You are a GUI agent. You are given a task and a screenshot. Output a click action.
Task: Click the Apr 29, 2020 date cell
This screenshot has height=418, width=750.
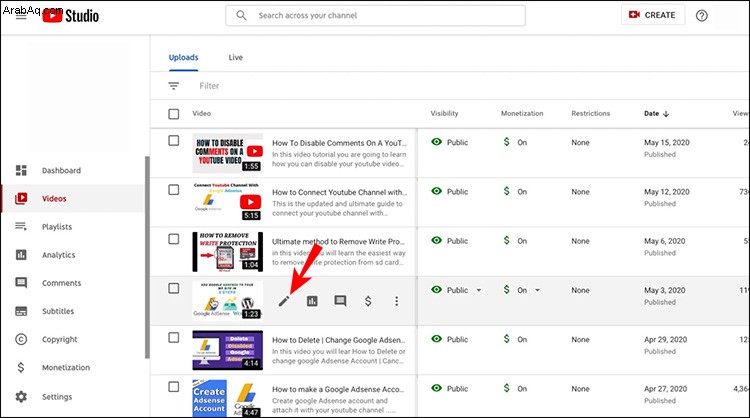click(x=665, y=340)
